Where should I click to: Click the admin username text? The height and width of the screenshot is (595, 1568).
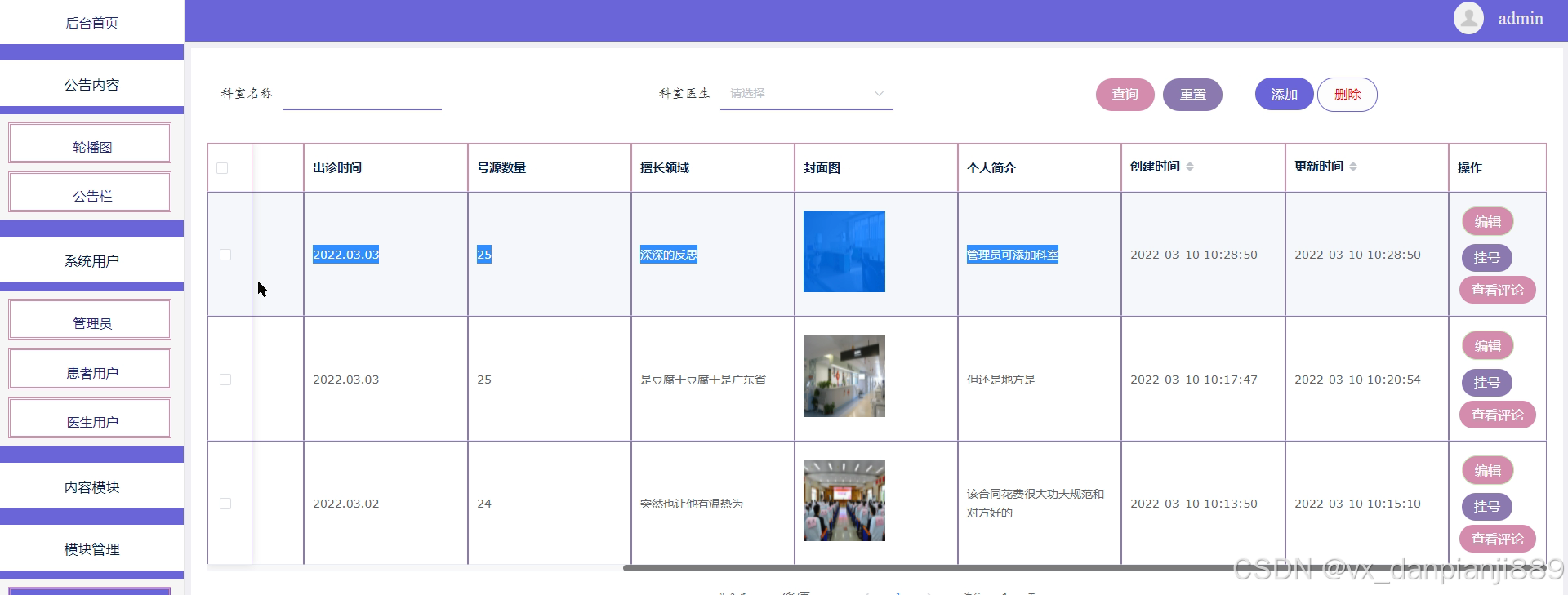coord(1521,19)
